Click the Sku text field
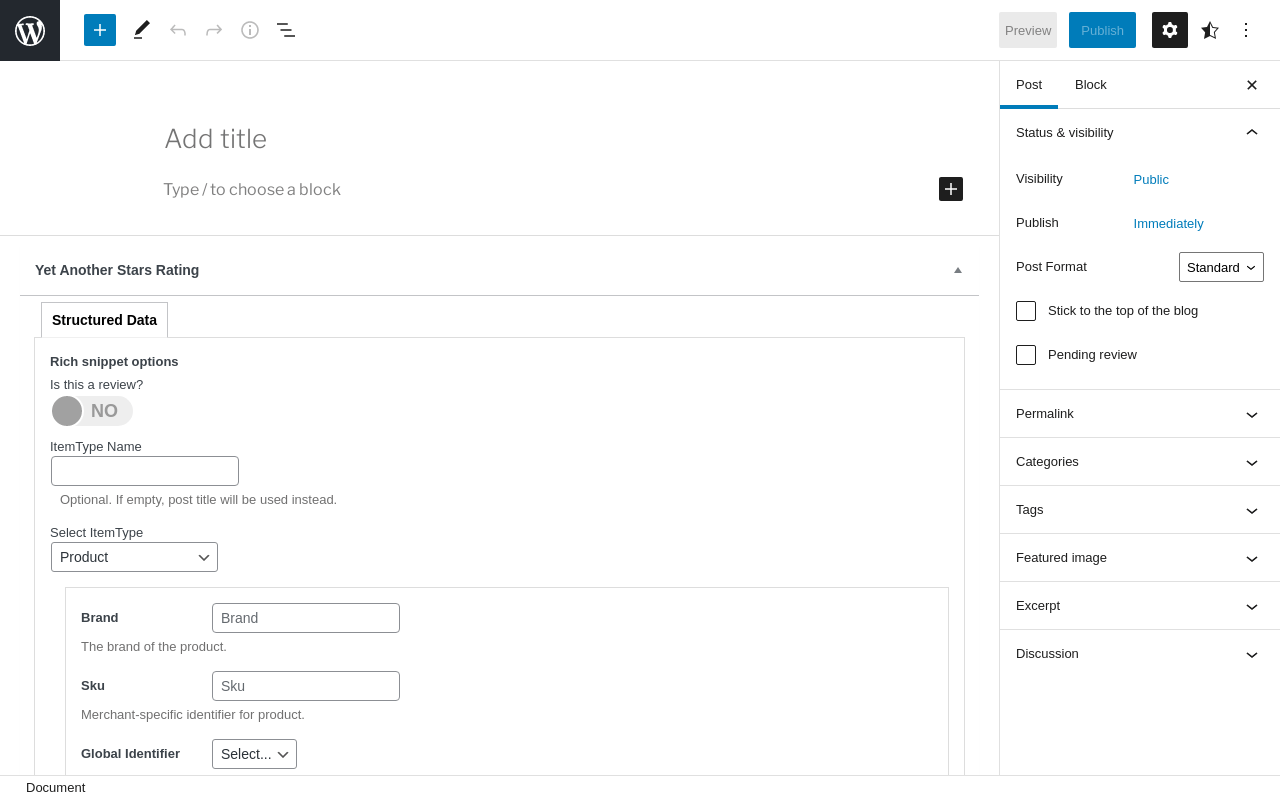The height and width of the screenshot is (800, 1280). (306, 686)
